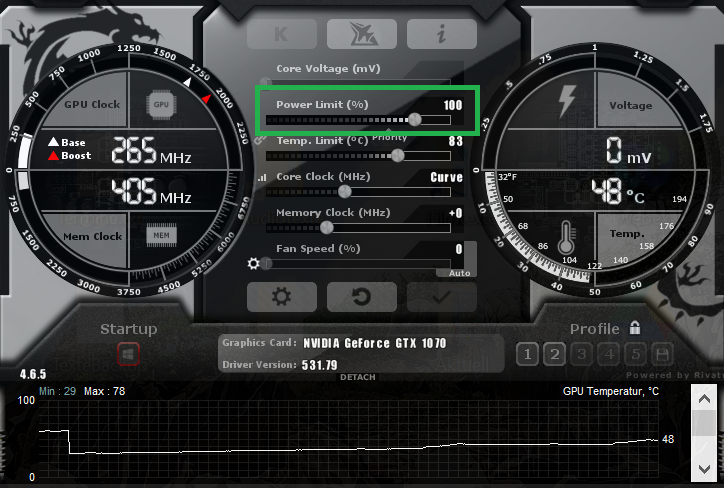Click the Max : 78 graph label
Viewport: 724px width, 488px height.
coord(104,392)
